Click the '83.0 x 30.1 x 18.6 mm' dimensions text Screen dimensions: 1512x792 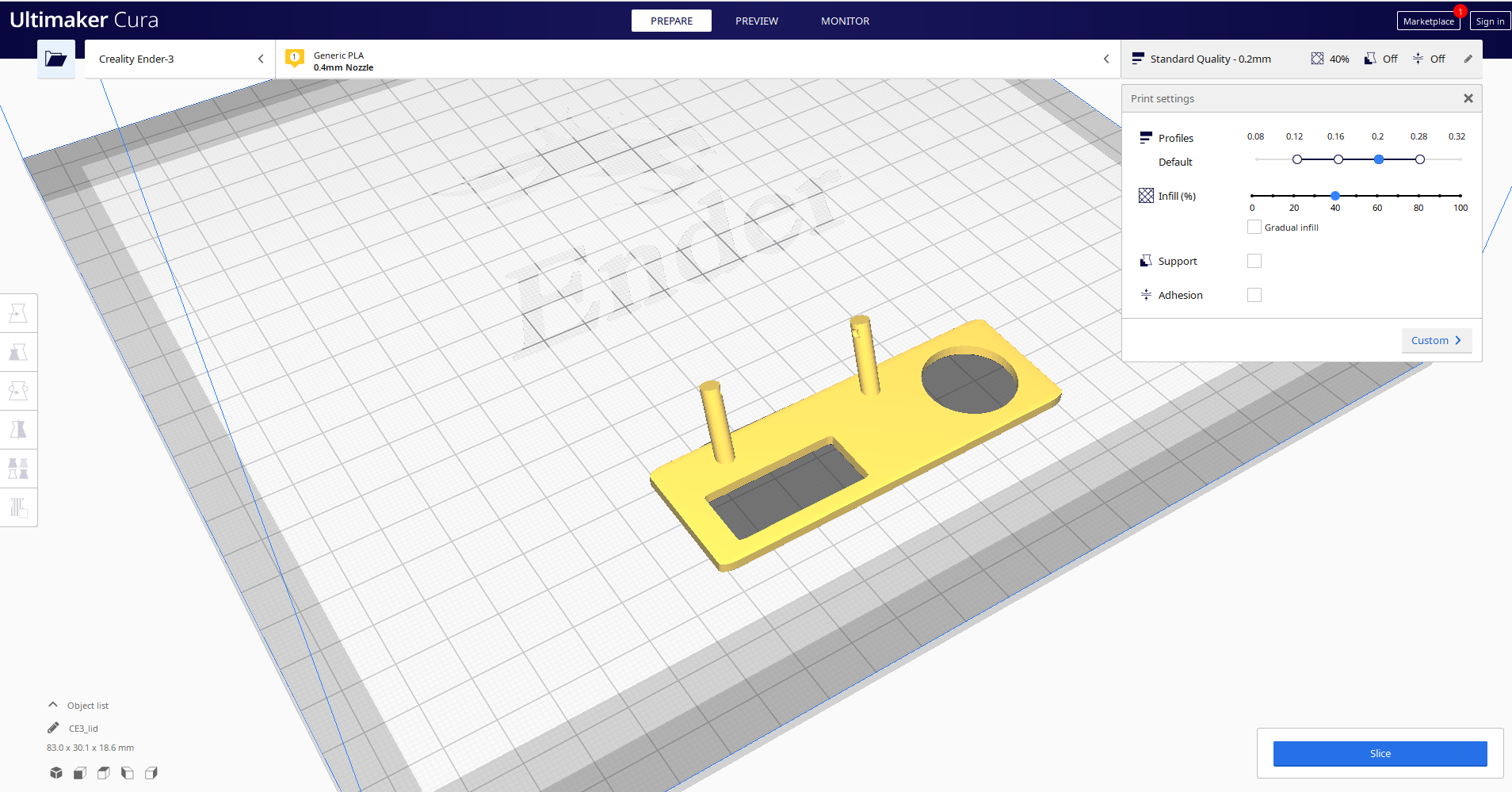tap(90, 748)
